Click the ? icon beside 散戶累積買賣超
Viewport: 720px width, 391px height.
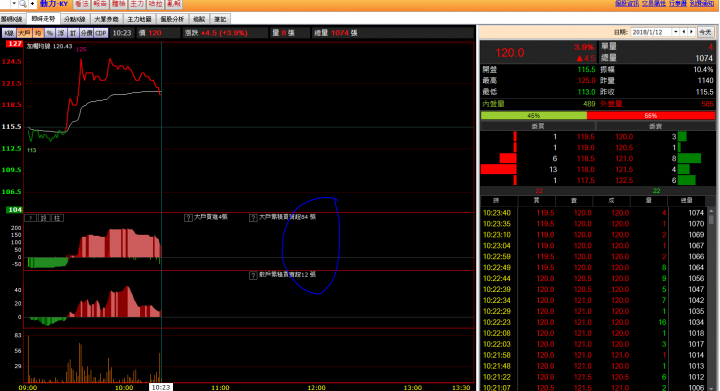click(253, 275)
